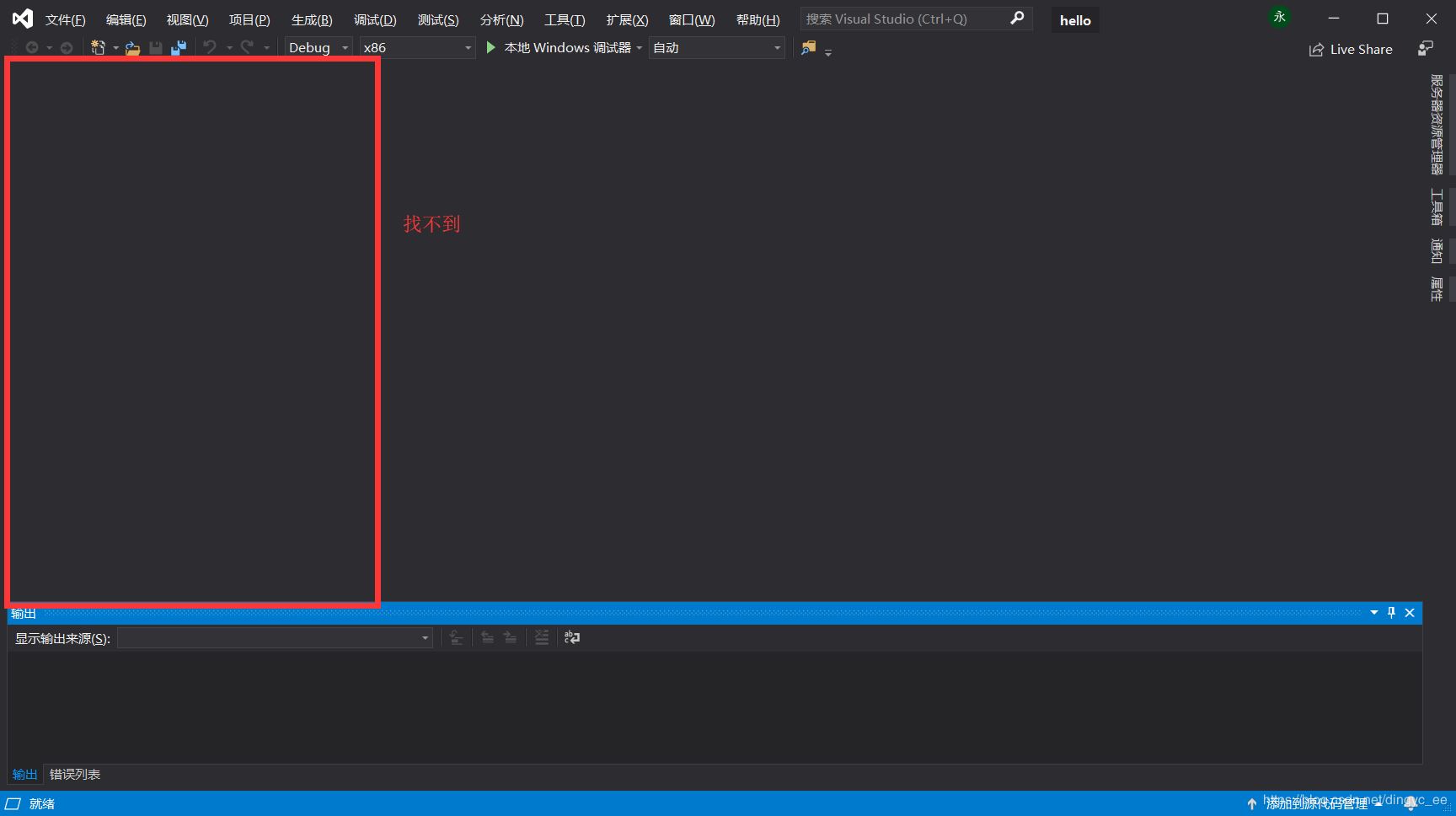Expand the debugger target dropdown arrow
1456x816 pixels.
[x=640, y=48]
